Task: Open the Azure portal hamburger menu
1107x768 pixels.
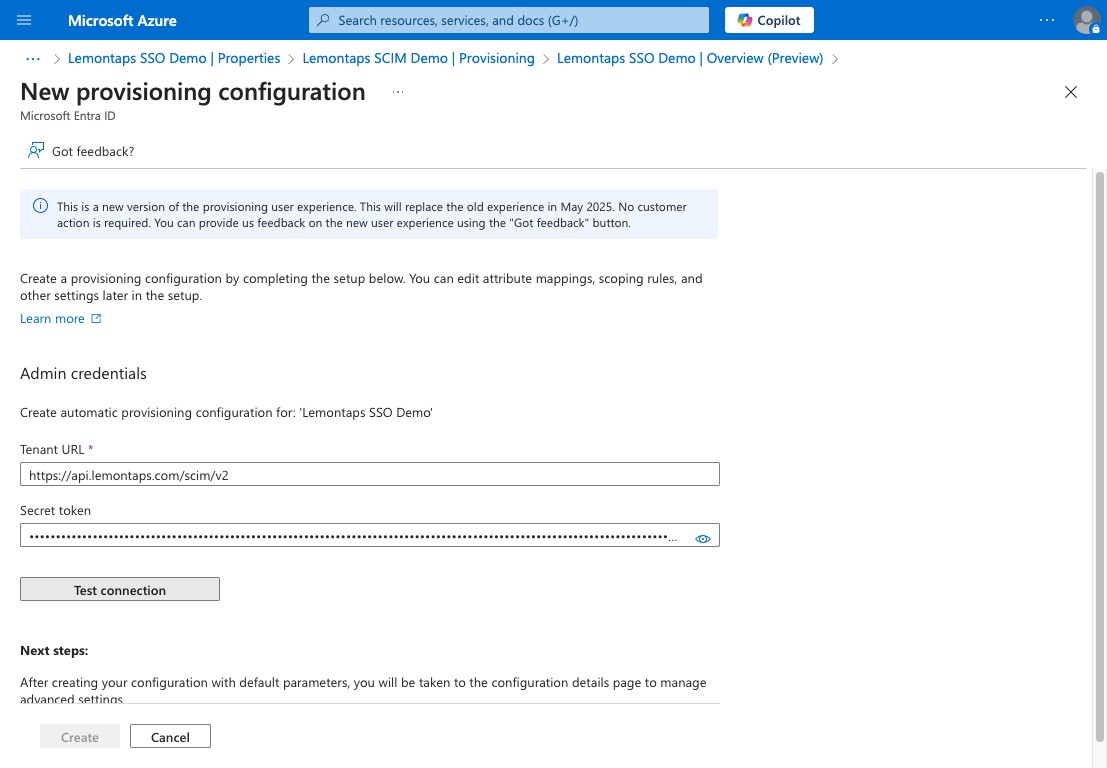Action: tap(24, 20)
